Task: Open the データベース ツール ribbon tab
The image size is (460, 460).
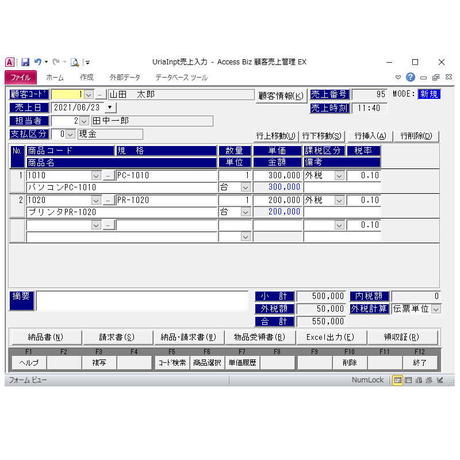Action: [x=182, y=77]
